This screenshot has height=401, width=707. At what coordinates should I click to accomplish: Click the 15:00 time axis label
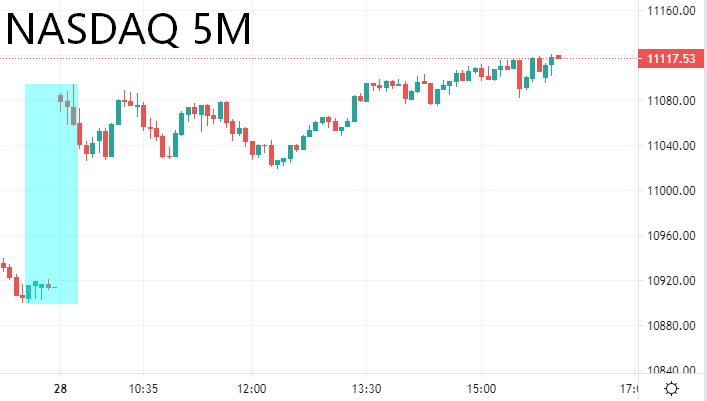pos(481,389)
